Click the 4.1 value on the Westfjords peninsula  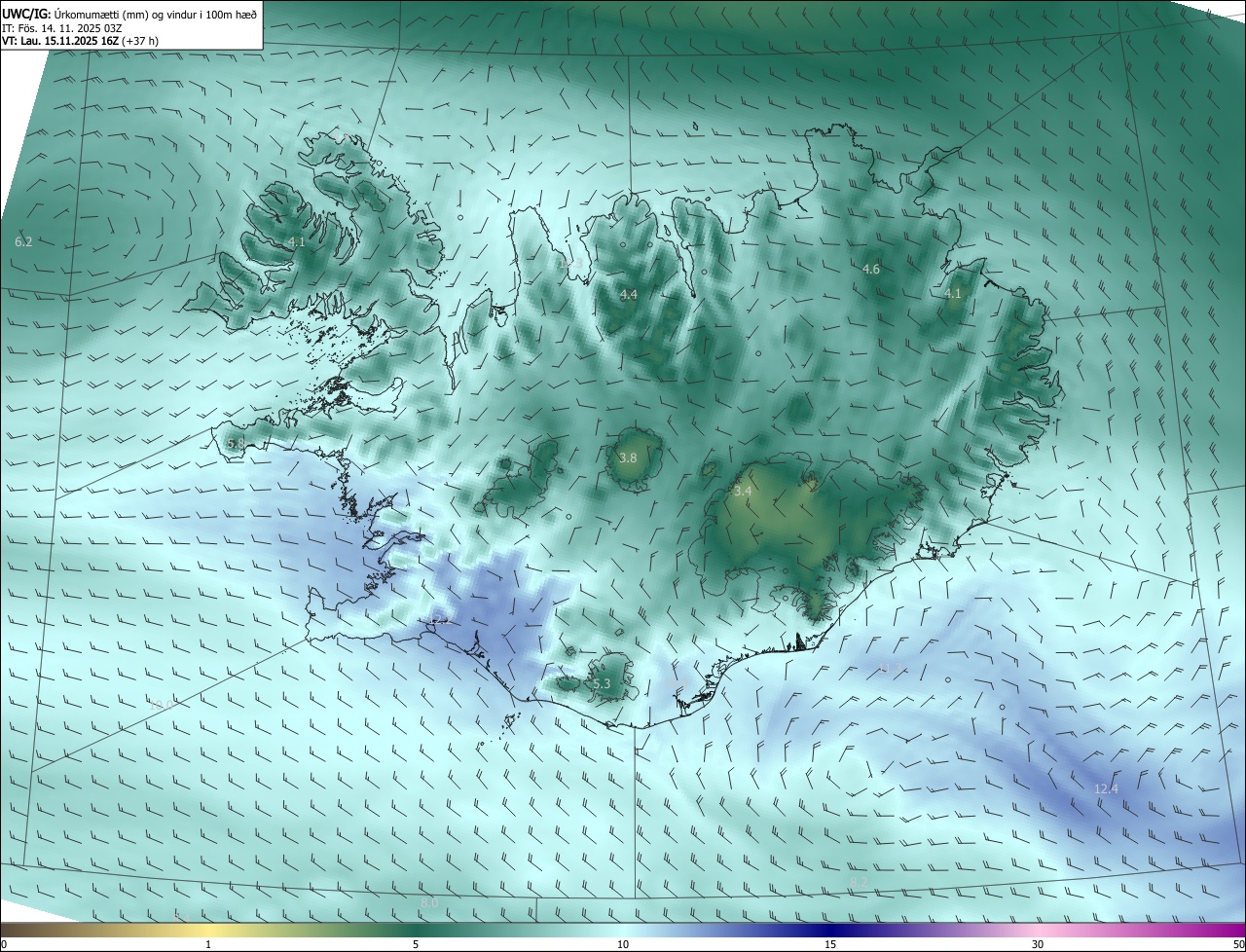[296, 241]
